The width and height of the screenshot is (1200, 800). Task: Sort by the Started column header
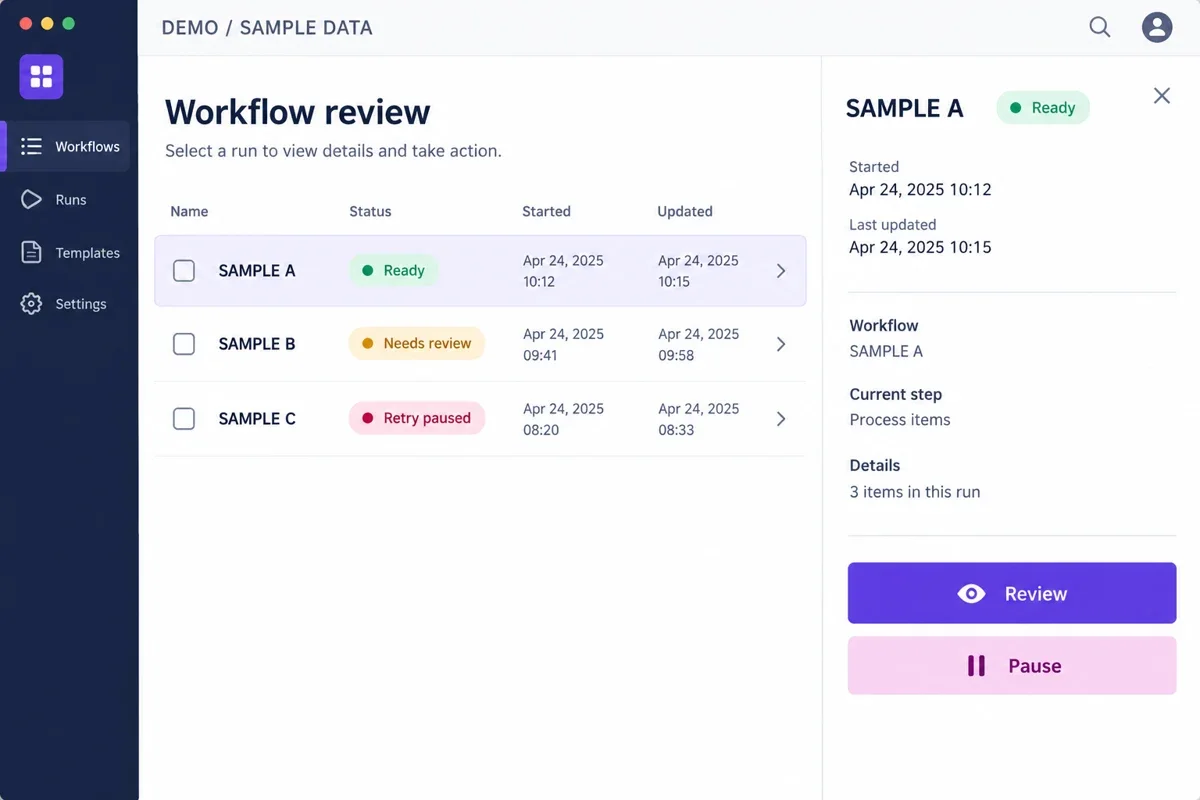(546, 211)
